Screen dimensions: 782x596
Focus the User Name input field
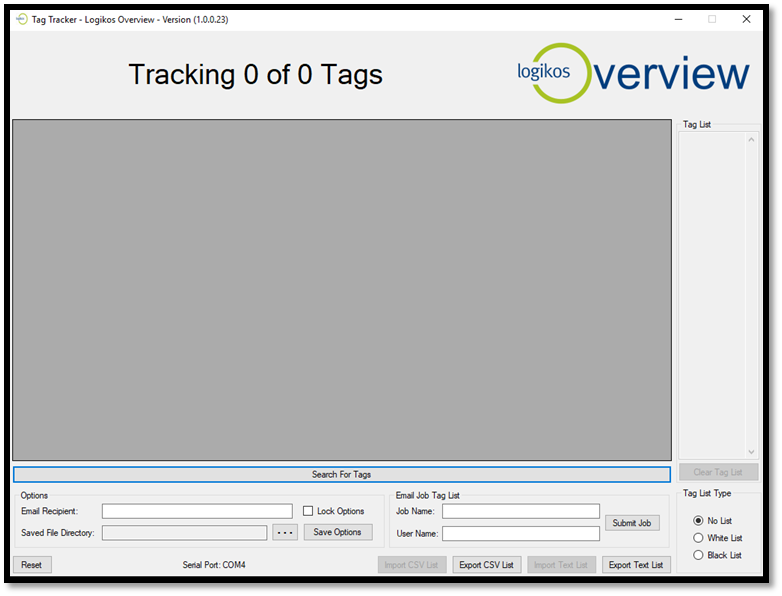520,534
